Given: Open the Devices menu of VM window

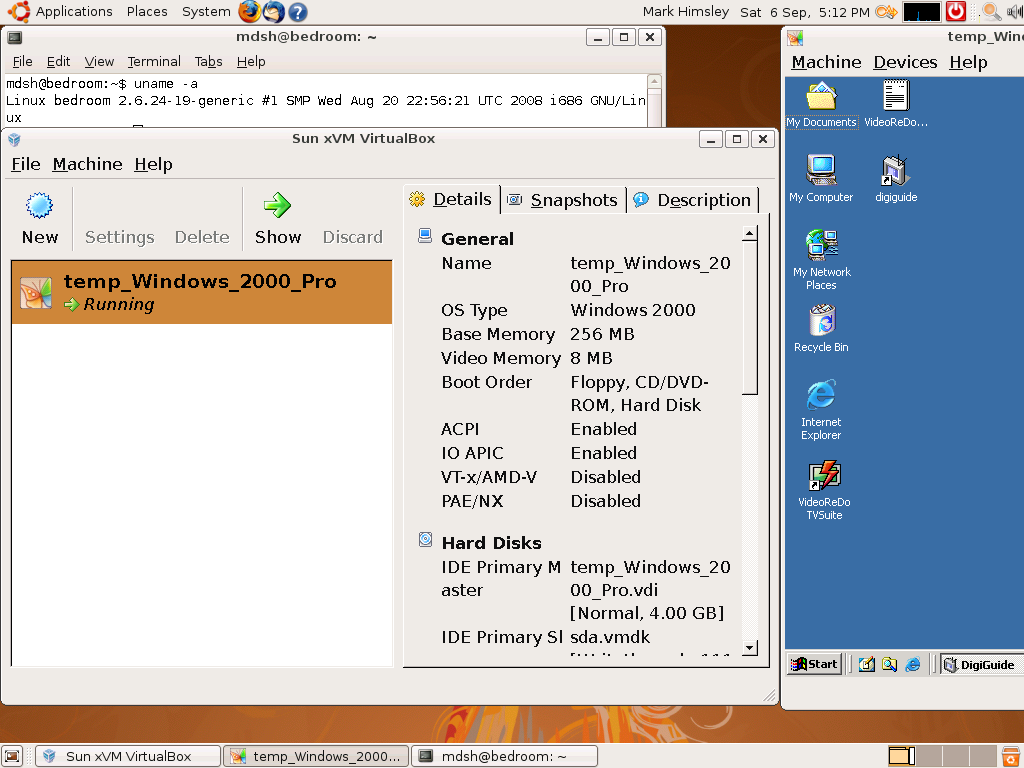Looking at the screenshot, I should pyautogui.click(x=905, y=62).
